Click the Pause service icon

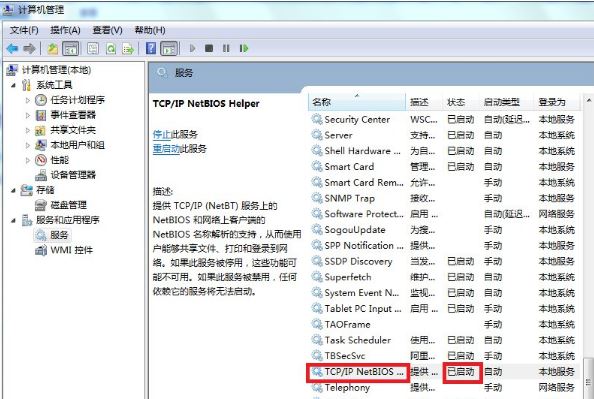pyautogui.click(x=226, y=49)
